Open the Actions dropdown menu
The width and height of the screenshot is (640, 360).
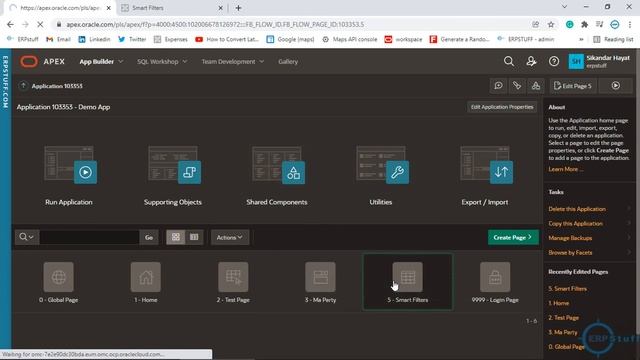(x=230, y=237)
